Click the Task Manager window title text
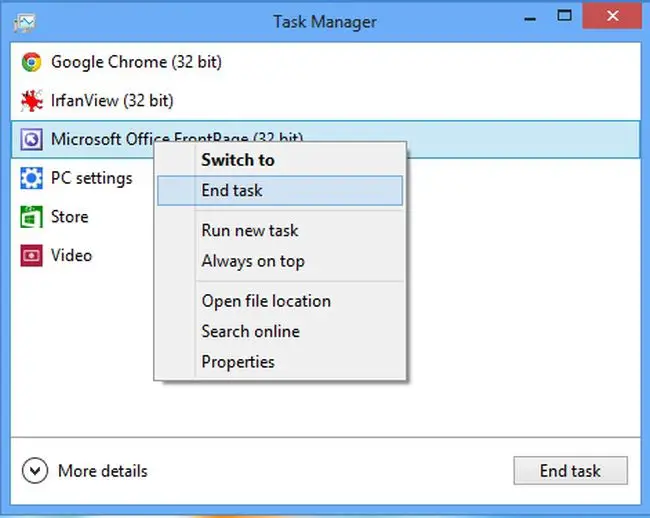This screenshot has width=650, height=518. [x=324, y=20]
